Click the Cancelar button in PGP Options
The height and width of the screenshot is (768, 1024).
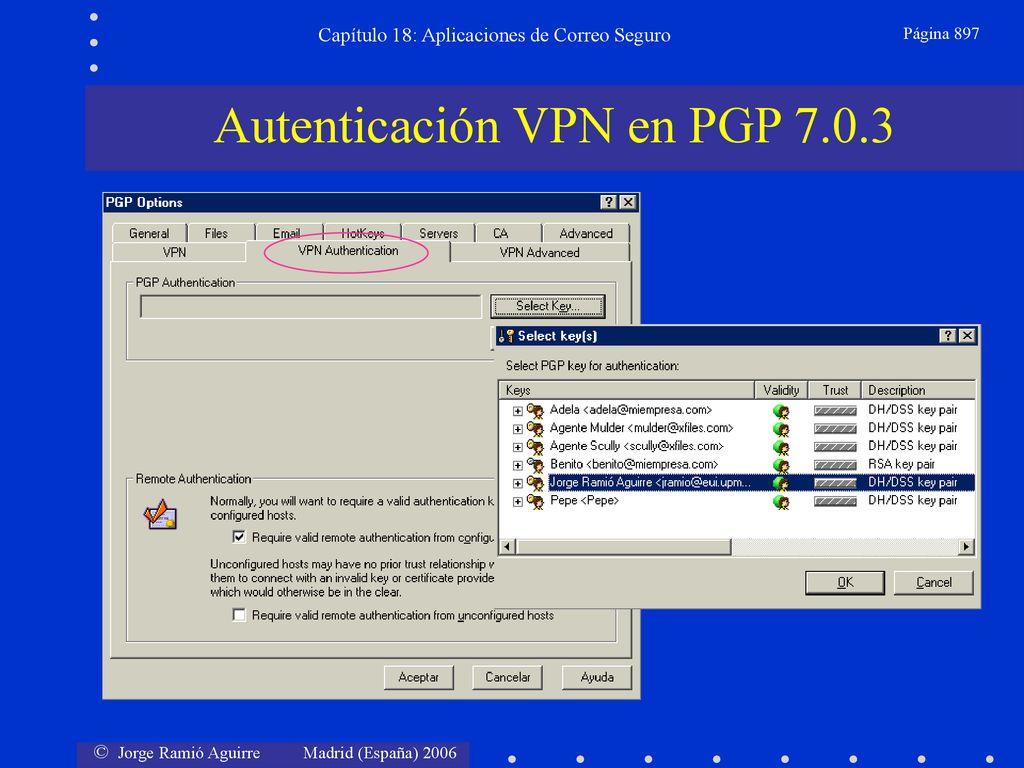coord(507,677)
